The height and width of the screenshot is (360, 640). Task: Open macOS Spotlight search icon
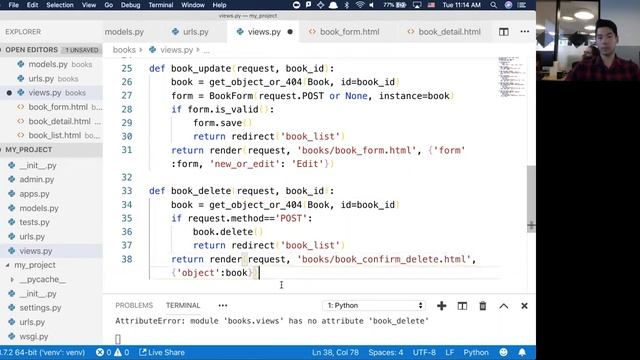click(493, 5)
